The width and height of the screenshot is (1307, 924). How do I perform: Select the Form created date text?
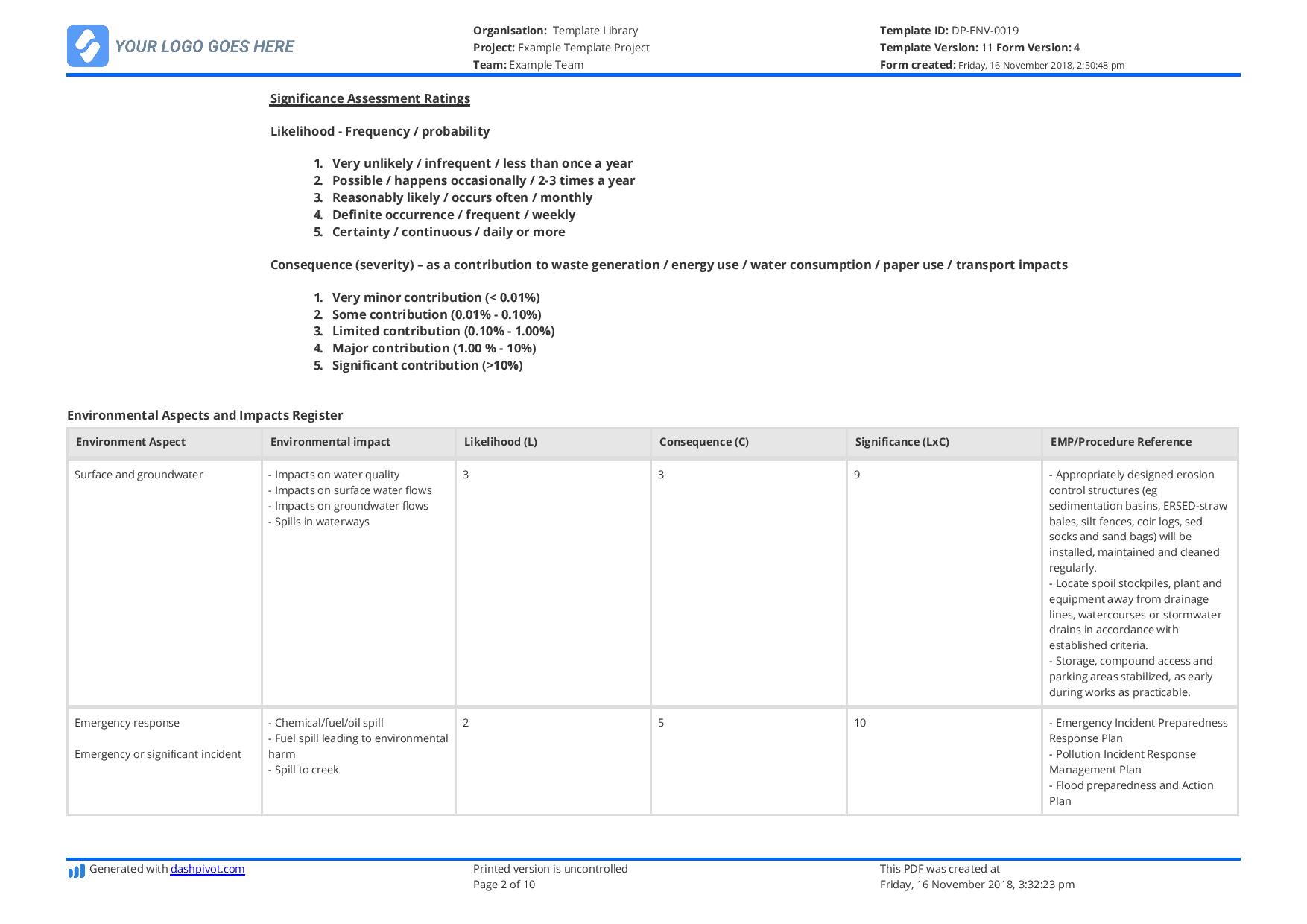(1002, 65)
